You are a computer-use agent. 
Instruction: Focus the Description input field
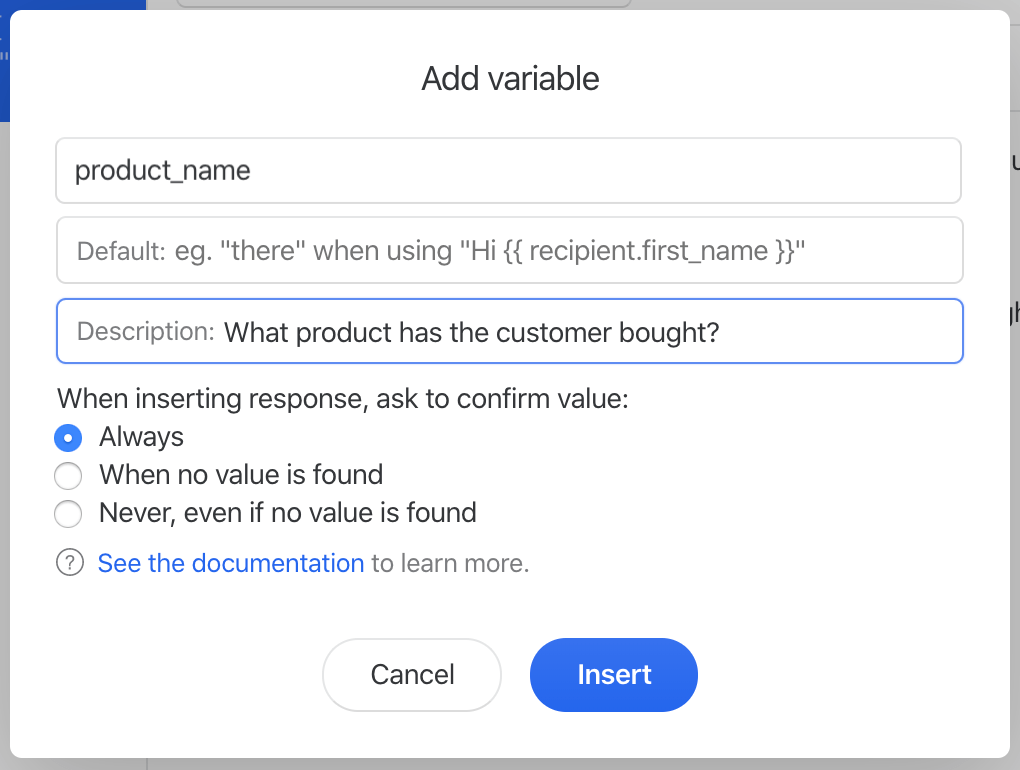pos(509,331)
